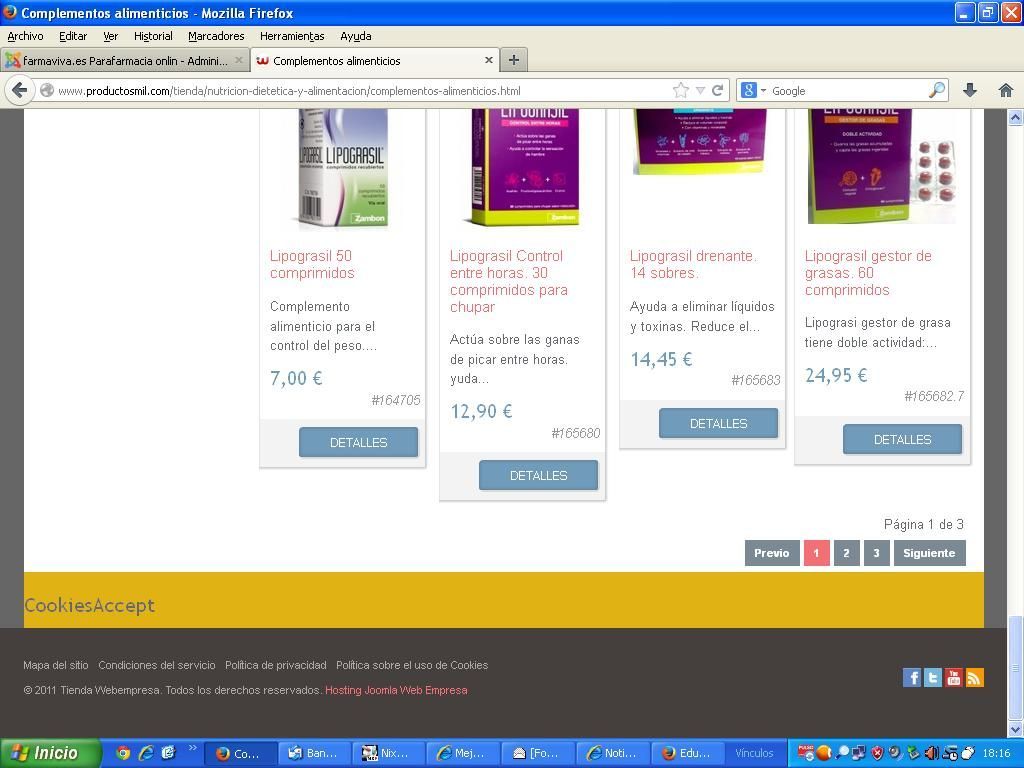The width and height of the screenshot is (1024, 768).
Task: Switch to the Mej... taskbar window
Action: pos(462,753)
